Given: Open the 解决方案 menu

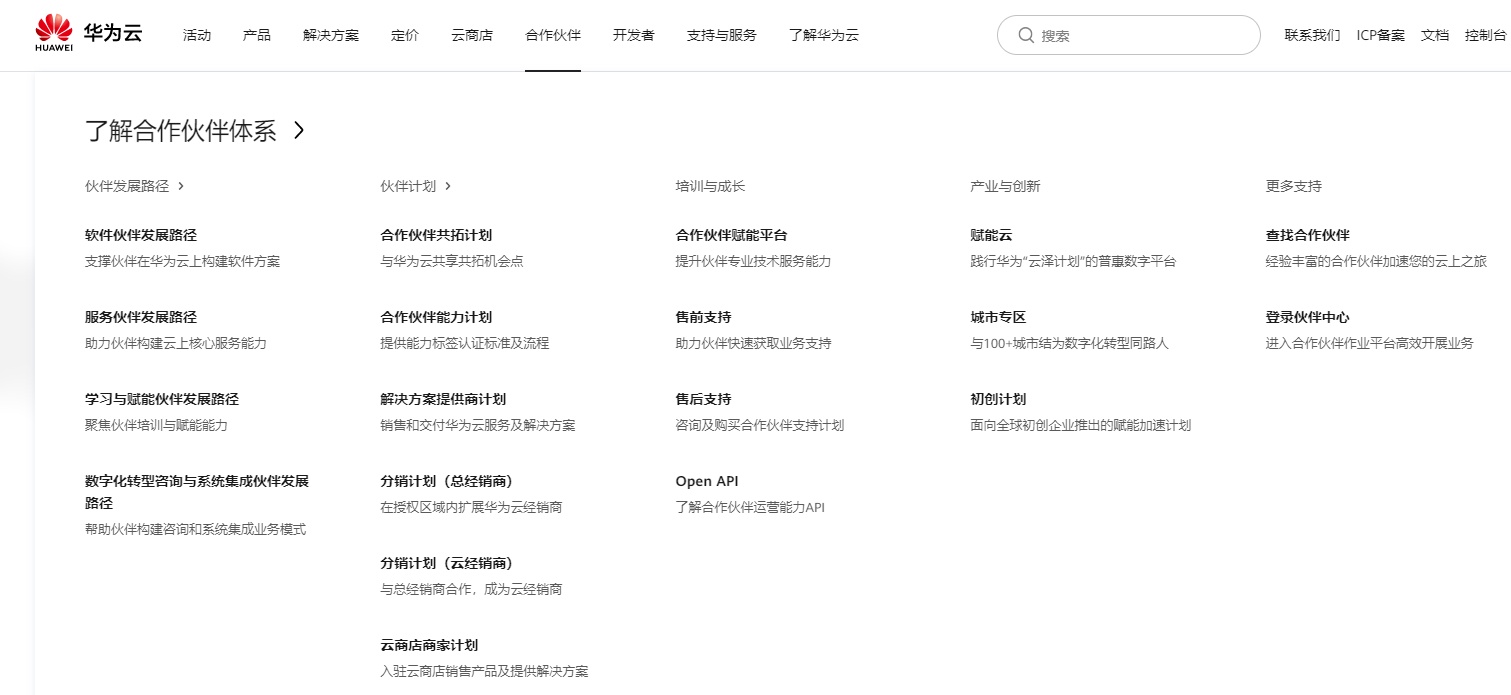Looking at the screenshot, I should click(331, 35).
